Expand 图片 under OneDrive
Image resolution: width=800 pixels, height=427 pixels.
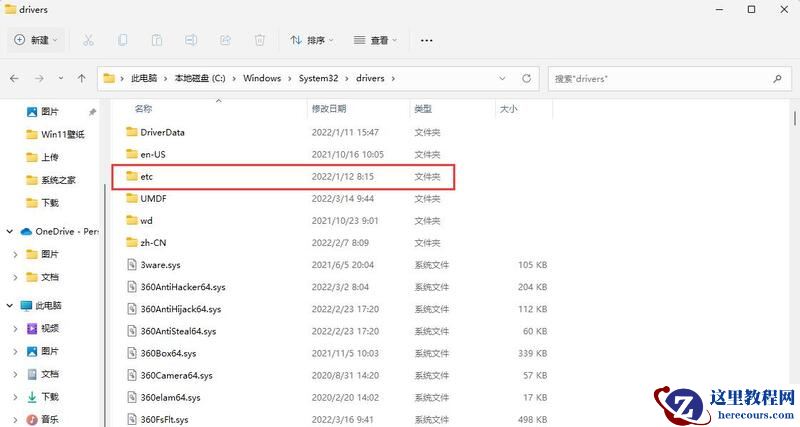pos(15,254)
